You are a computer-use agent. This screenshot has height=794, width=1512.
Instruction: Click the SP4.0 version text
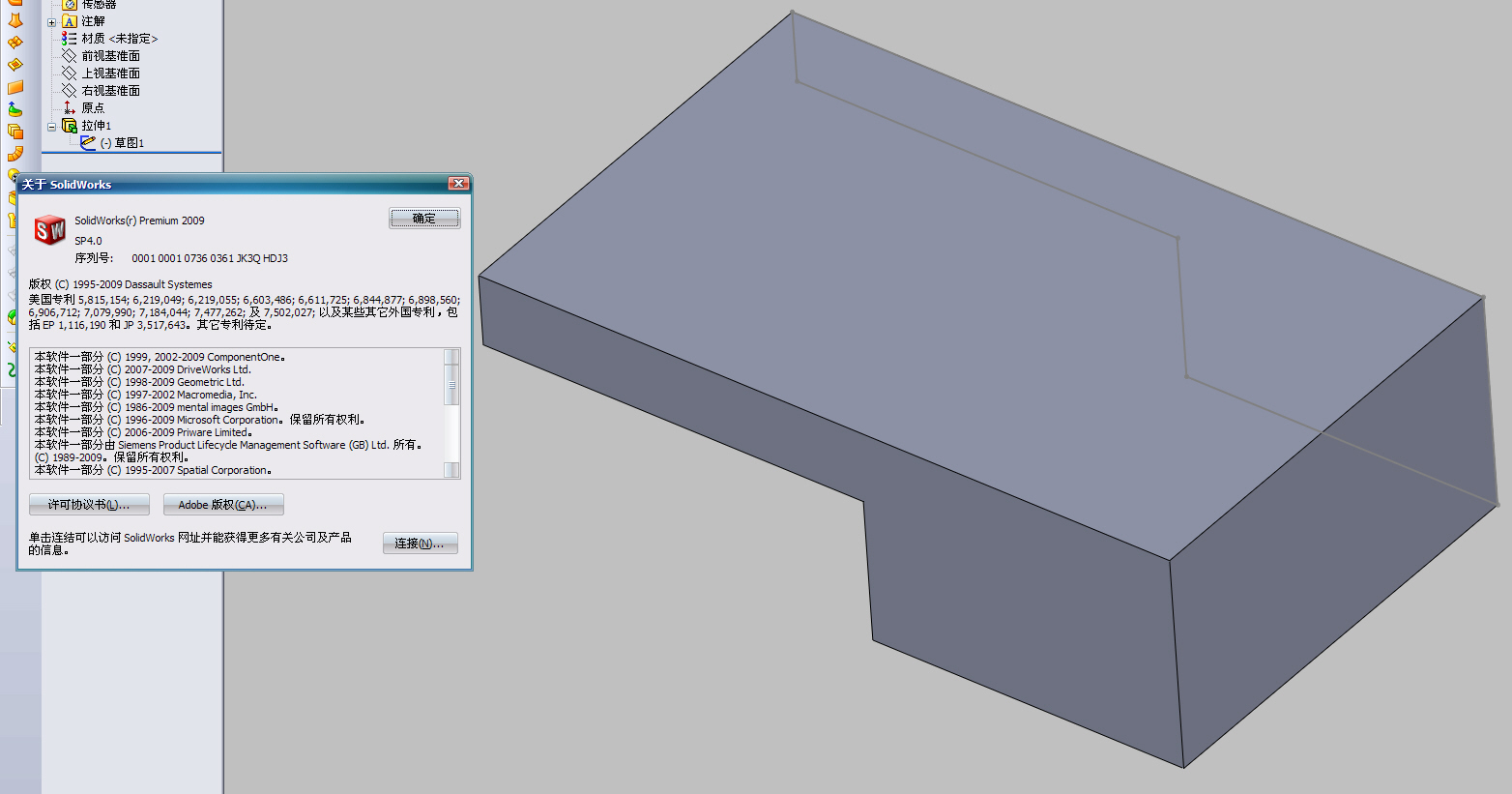(88, 241)
